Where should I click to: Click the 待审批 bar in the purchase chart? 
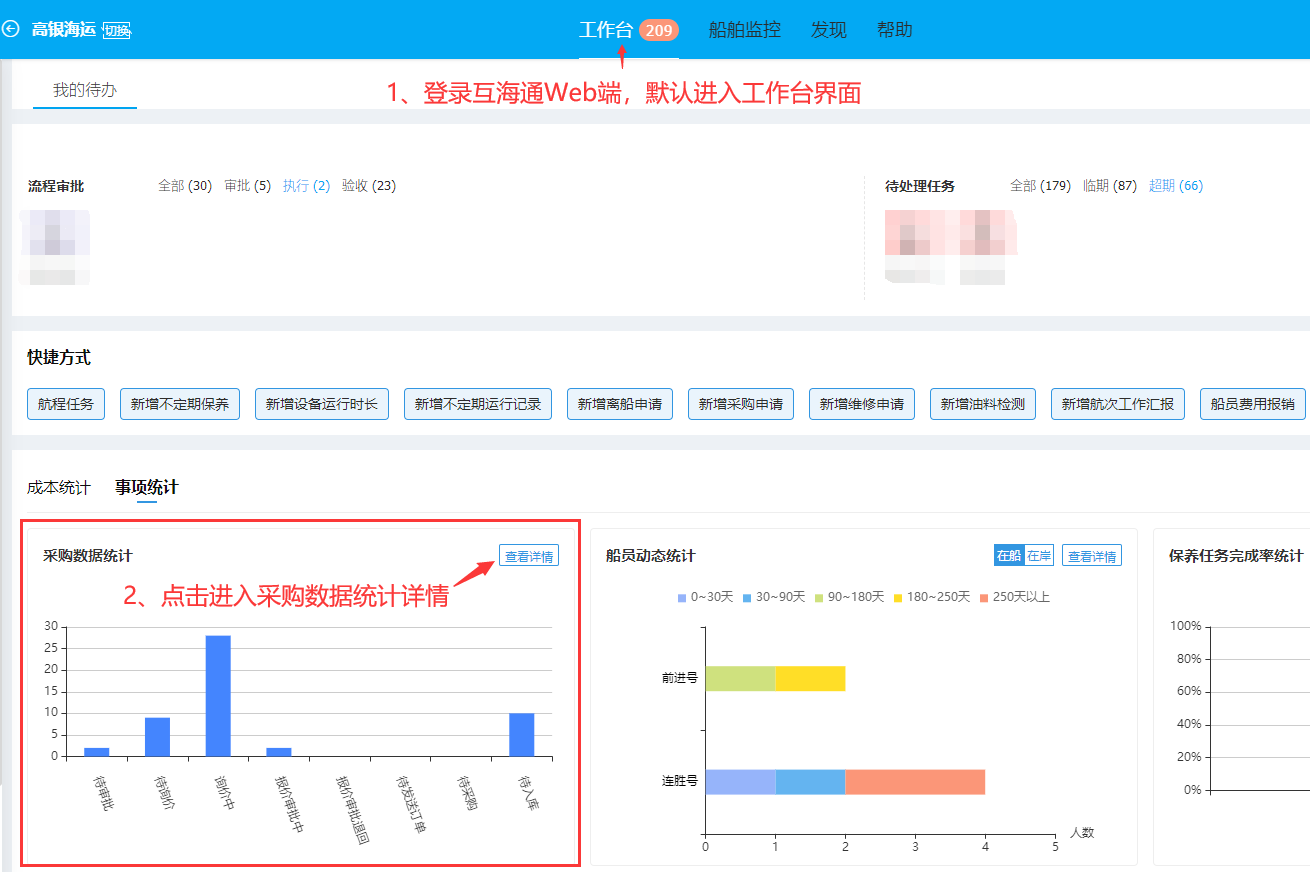[x=97, y=752]
